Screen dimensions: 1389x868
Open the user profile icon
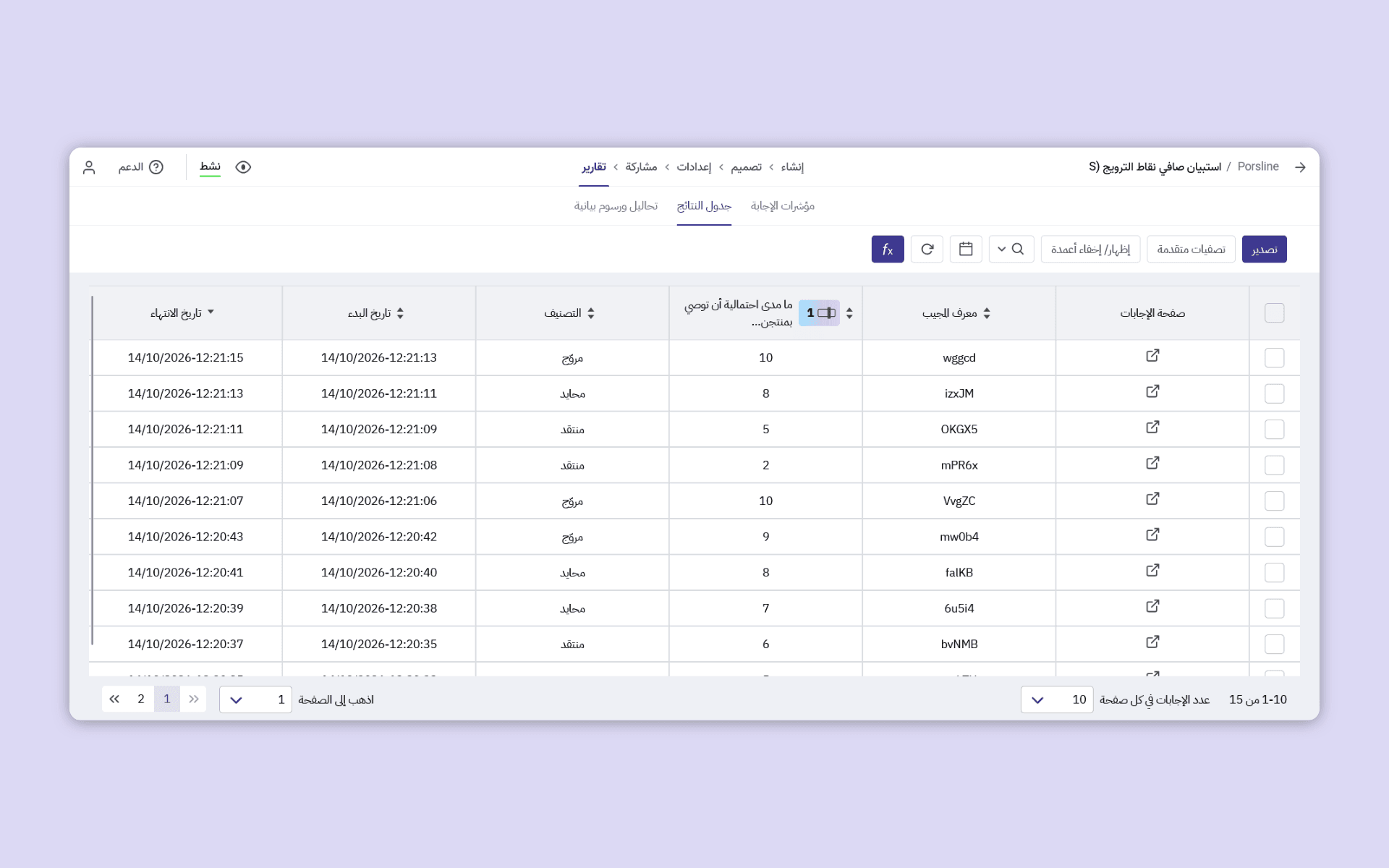89,167
